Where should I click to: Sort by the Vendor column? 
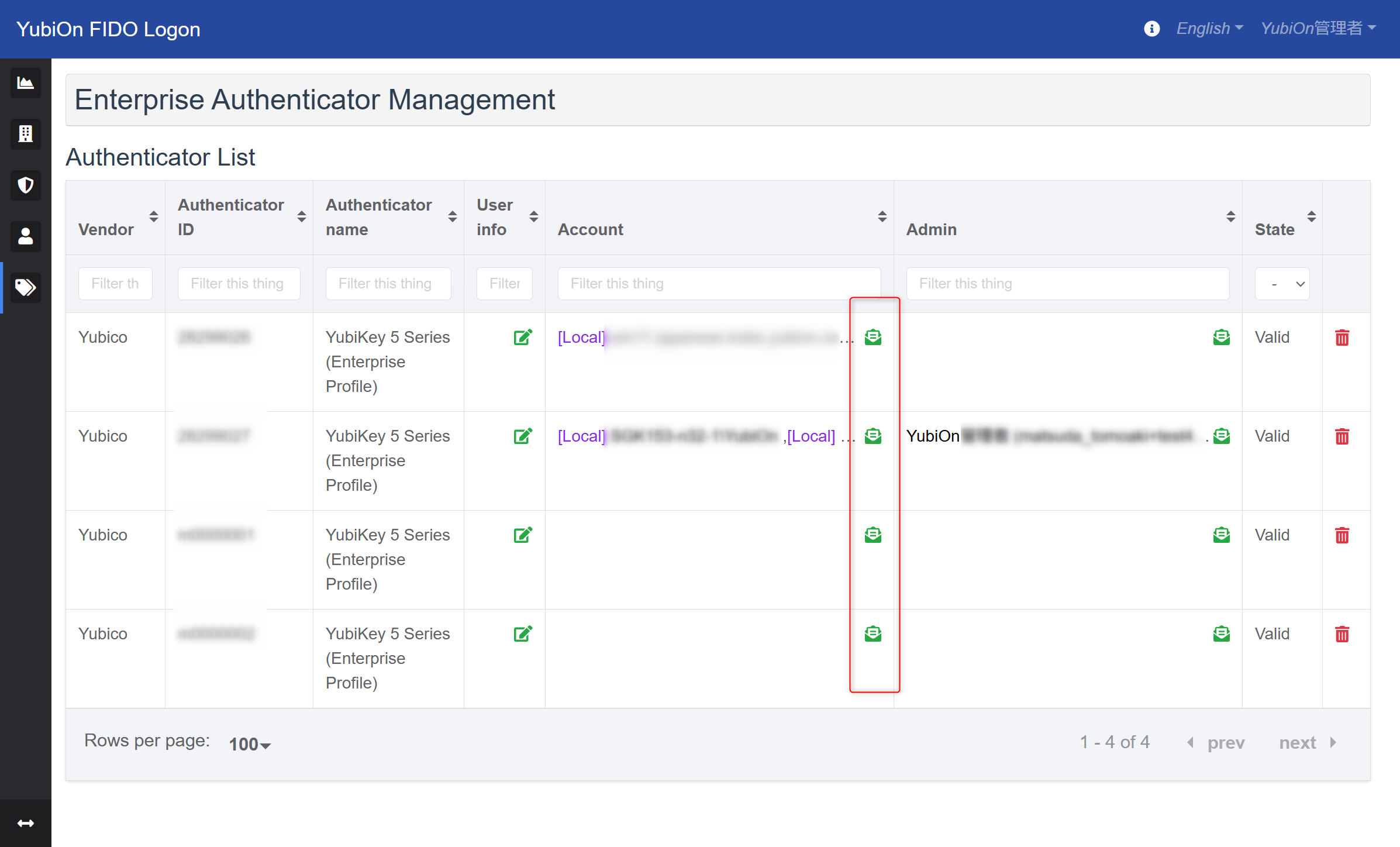154,216
